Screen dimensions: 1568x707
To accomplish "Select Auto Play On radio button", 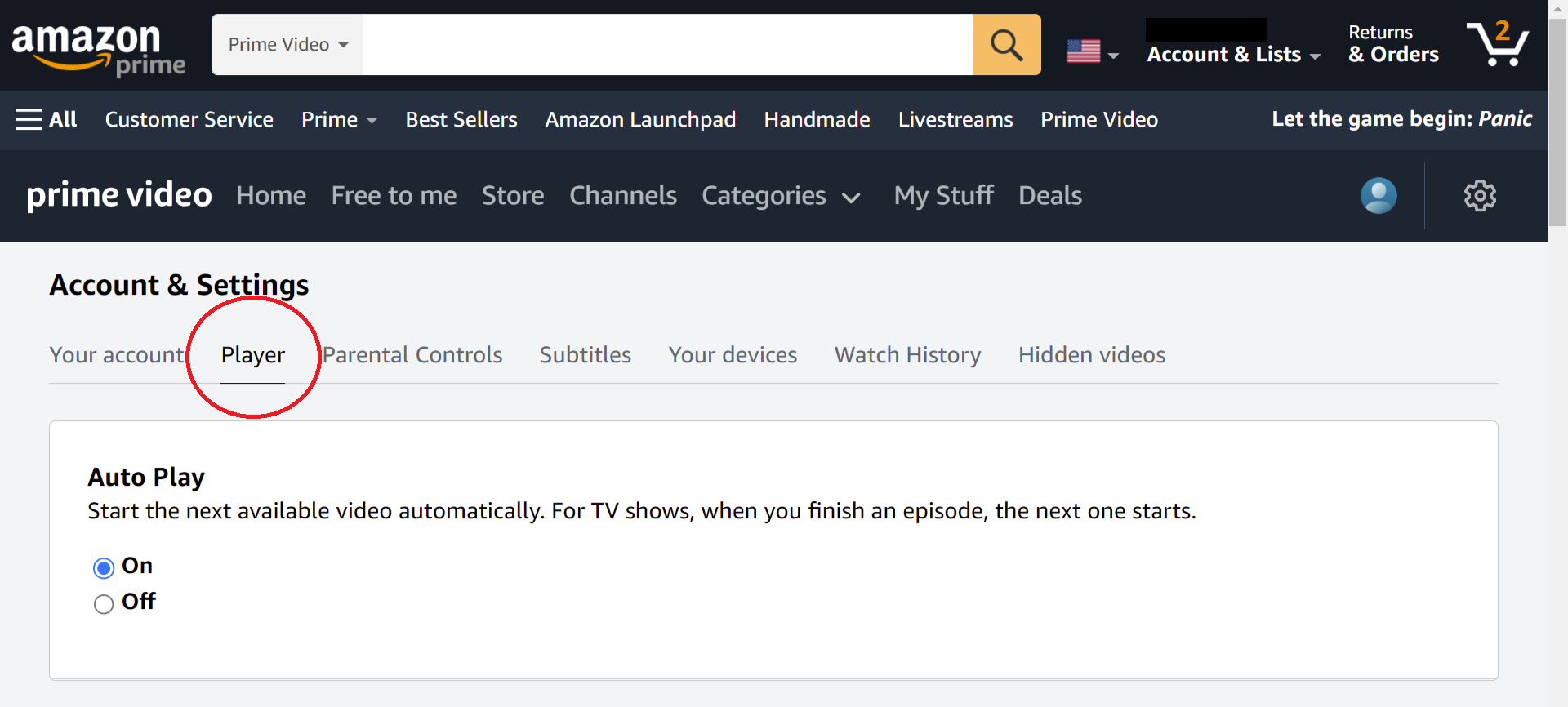I will coord(104,567).
